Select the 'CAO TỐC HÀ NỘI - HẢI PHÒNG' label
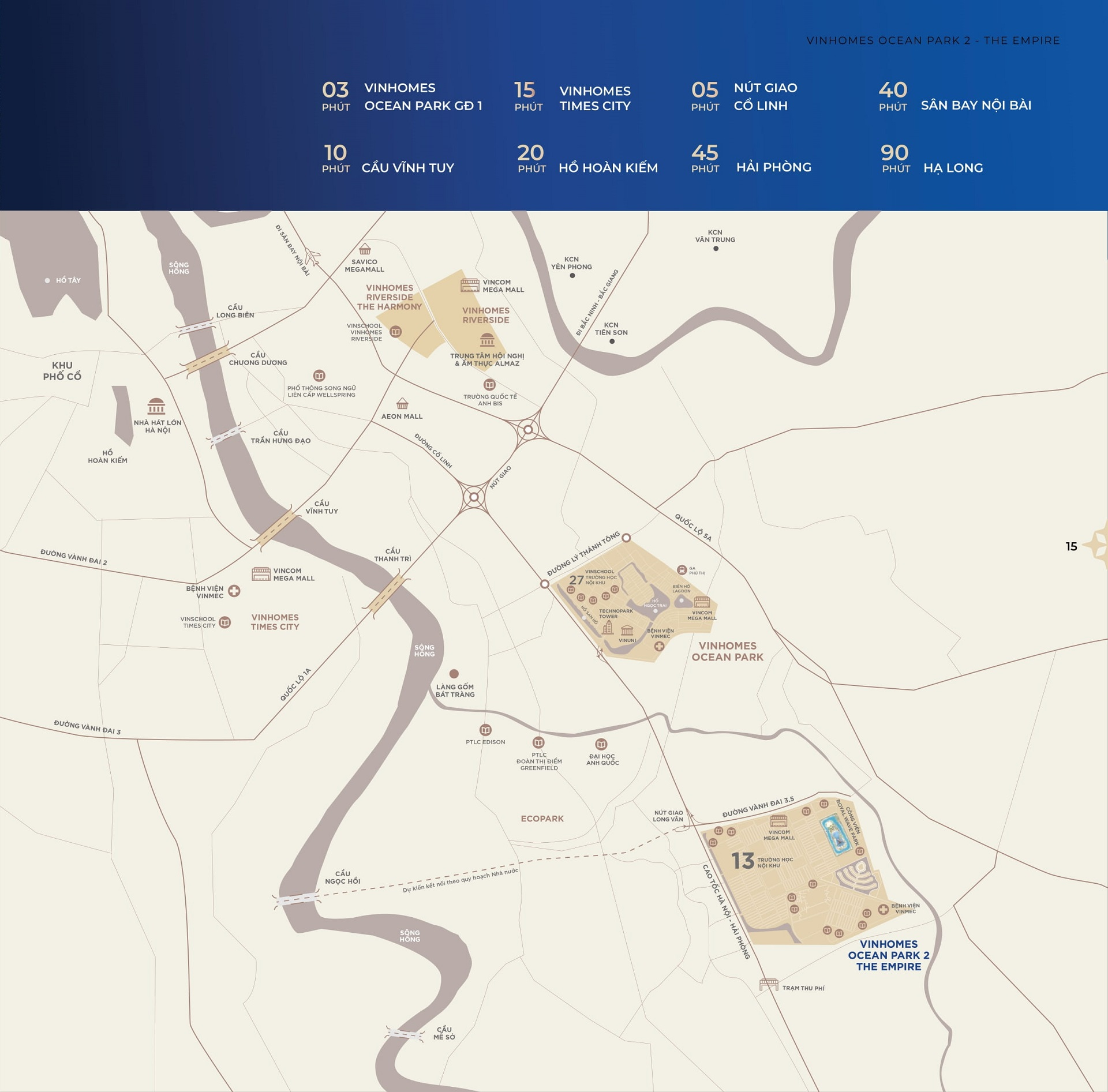 (x=726, y=911)
